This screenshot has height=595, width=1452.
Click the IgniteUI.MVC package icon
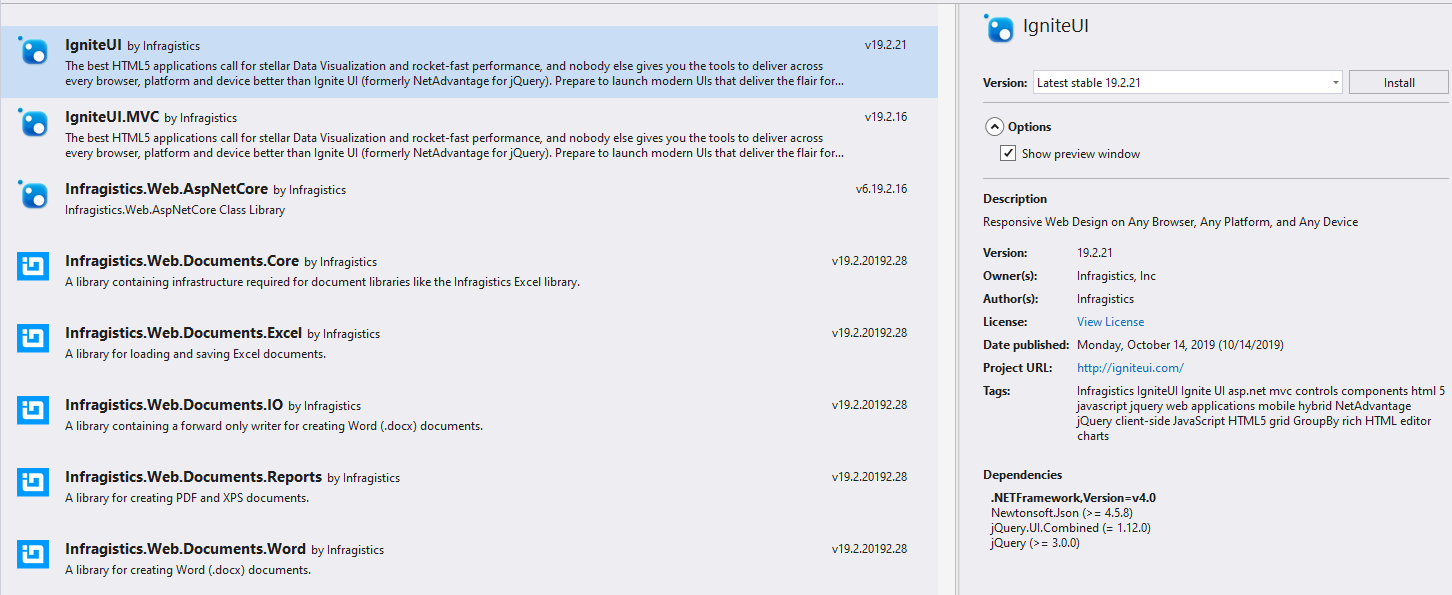pos(33,123)
